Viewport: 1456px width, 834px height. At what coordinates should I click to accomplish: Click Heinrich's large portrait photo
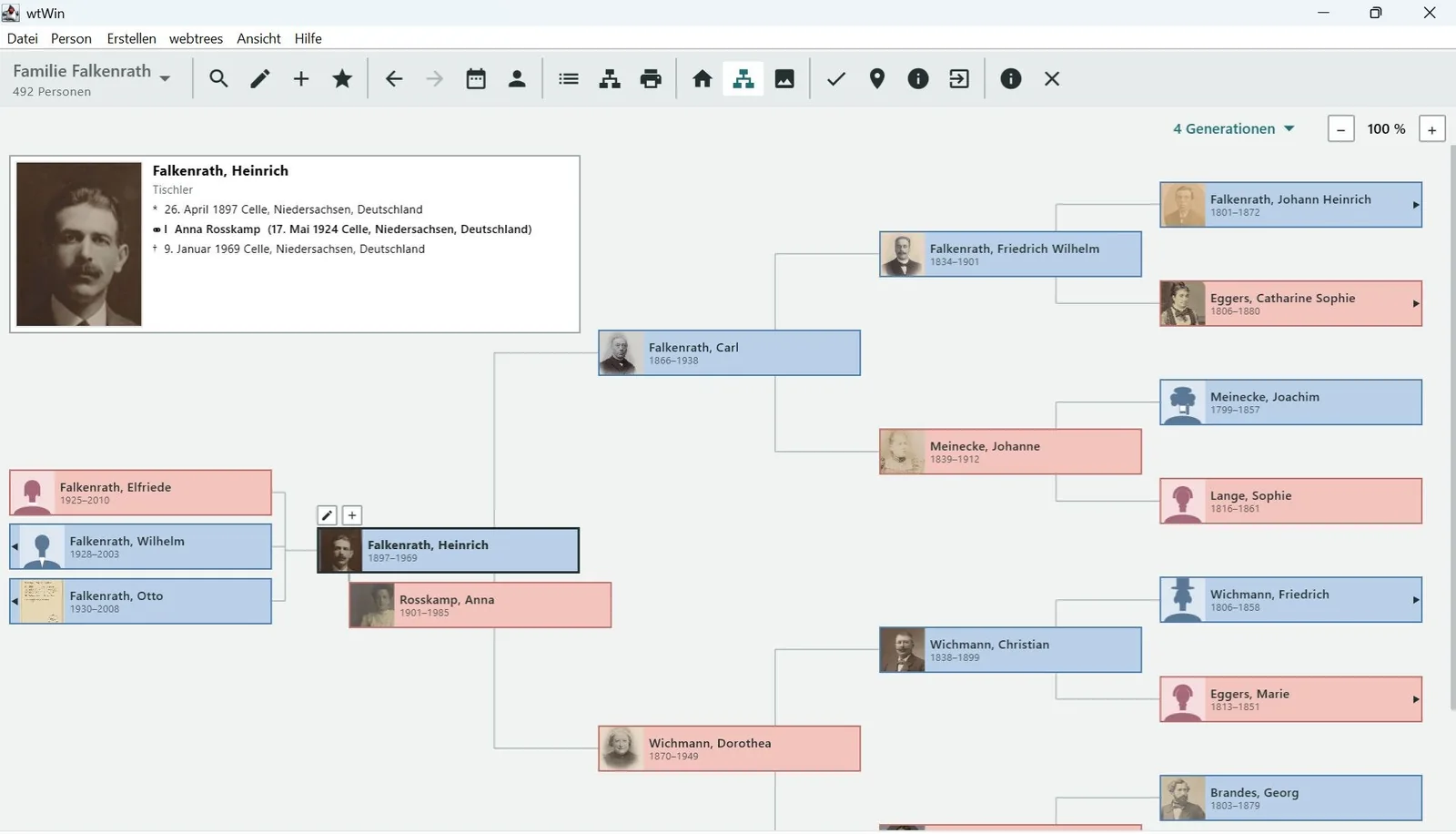pyautogui.click(x=79, y=244)
